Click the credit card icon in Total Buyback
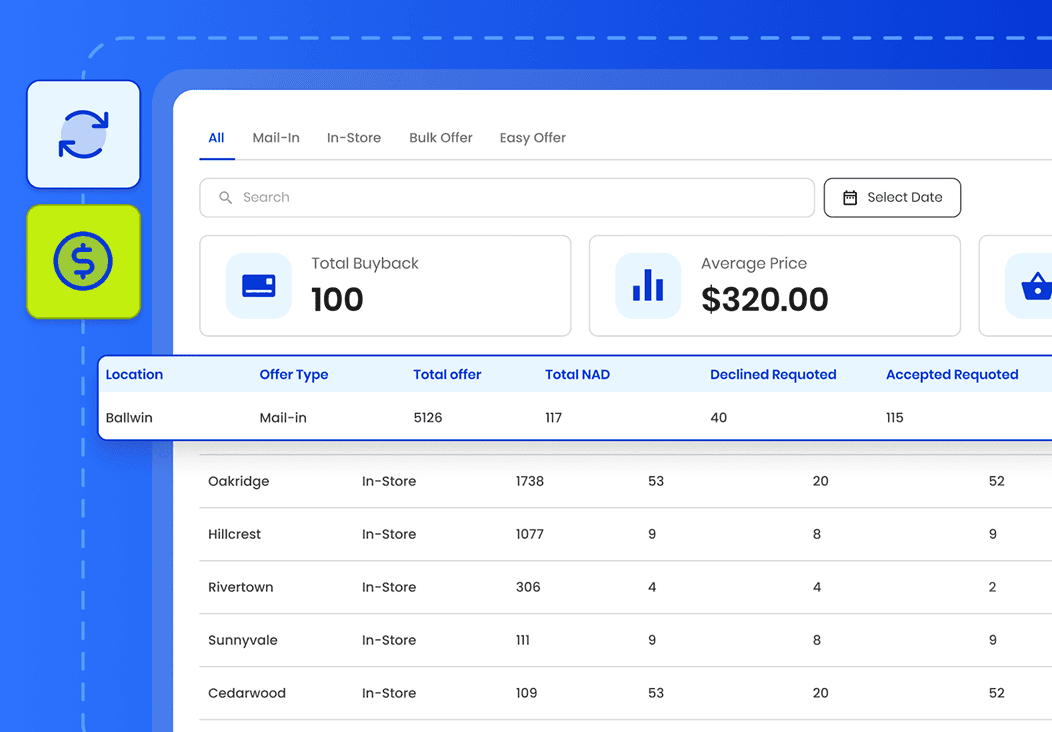The height and width of the screenshot is (732, 1052). click(259, 286)
